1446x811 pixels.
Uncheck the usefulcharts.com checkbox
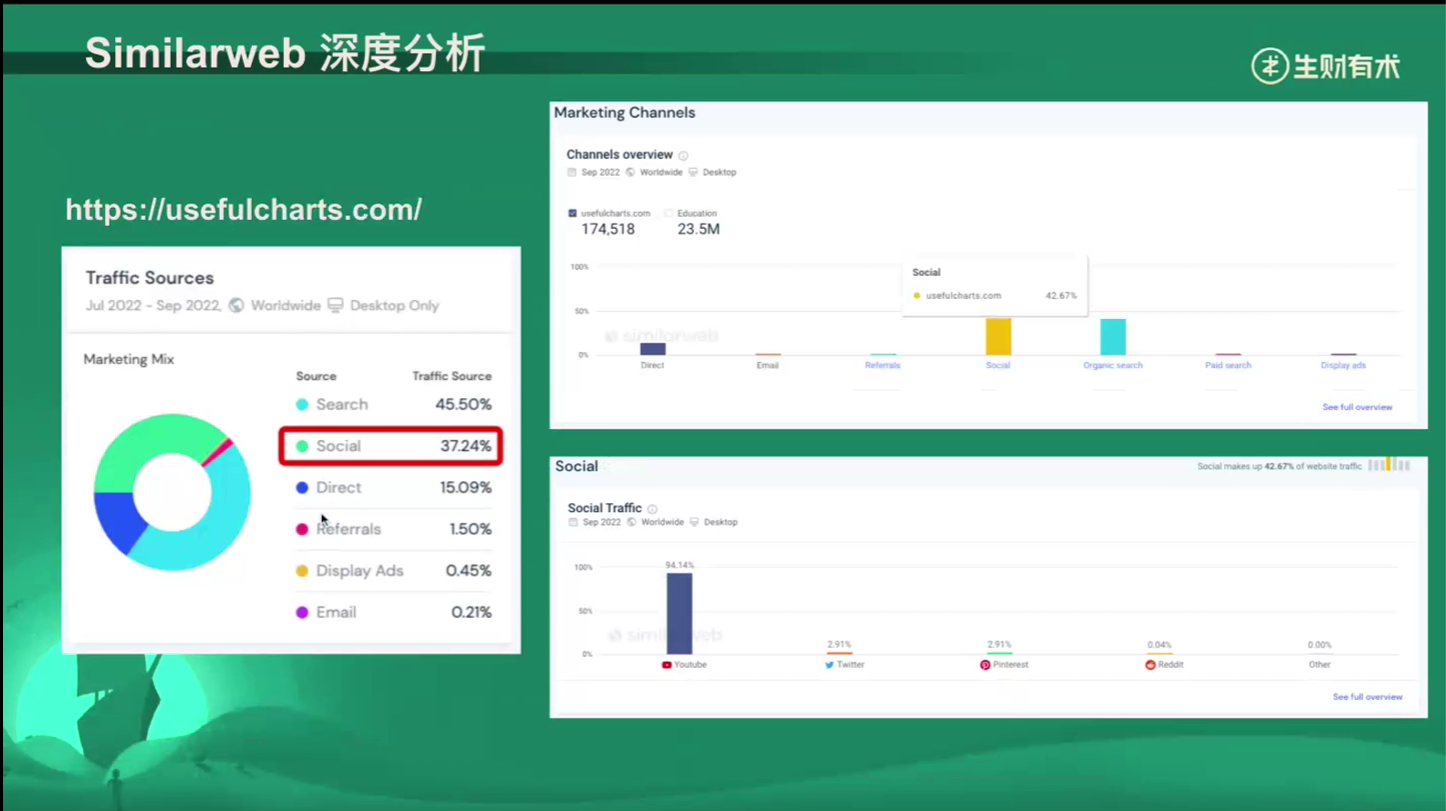(x=572, y=213)
